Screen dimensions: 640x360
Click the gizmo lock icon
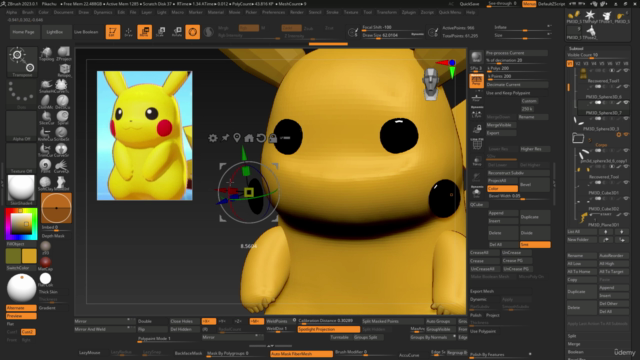pyautogui.click(x=273, y=138)
